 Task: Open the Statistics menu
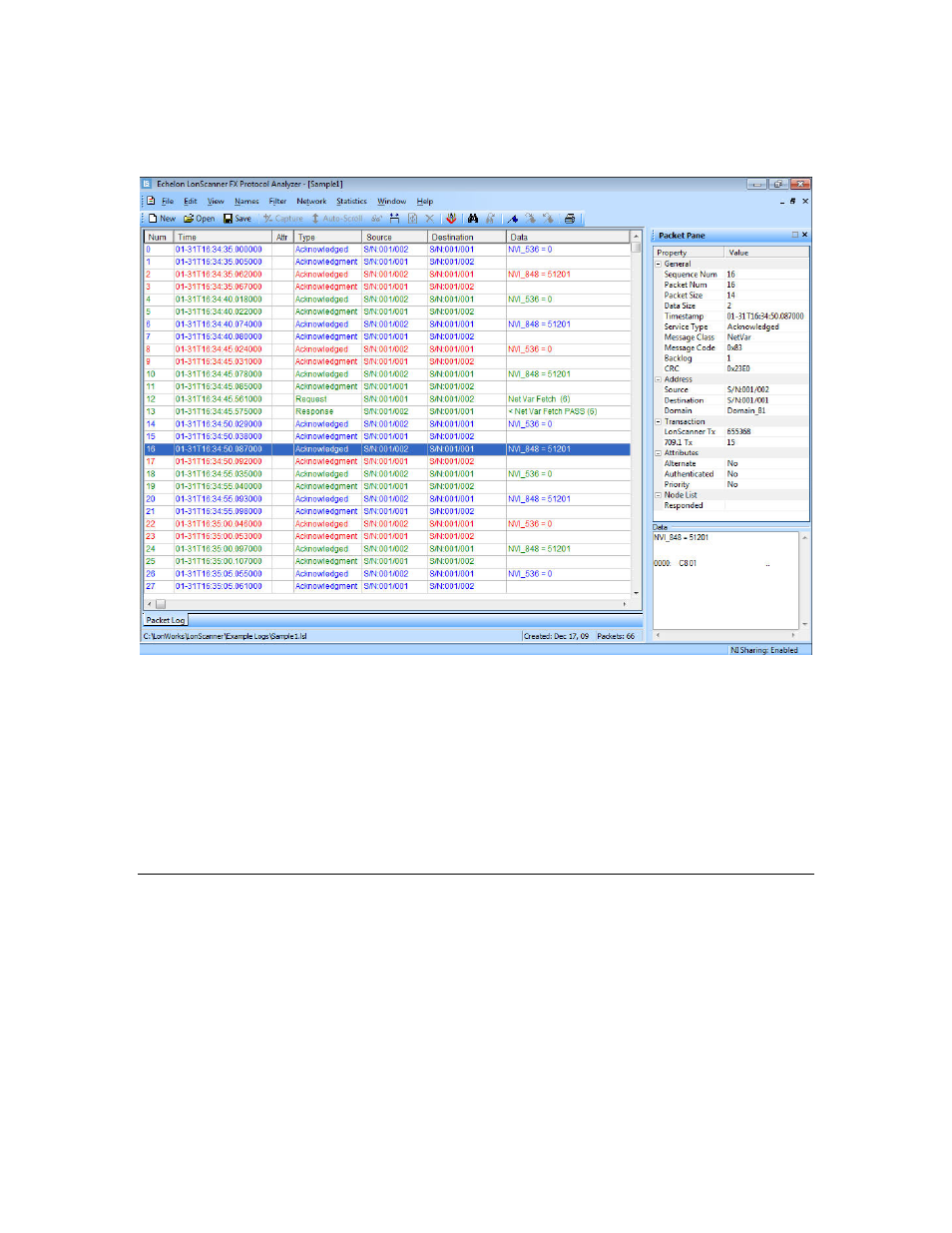point(351,202)
